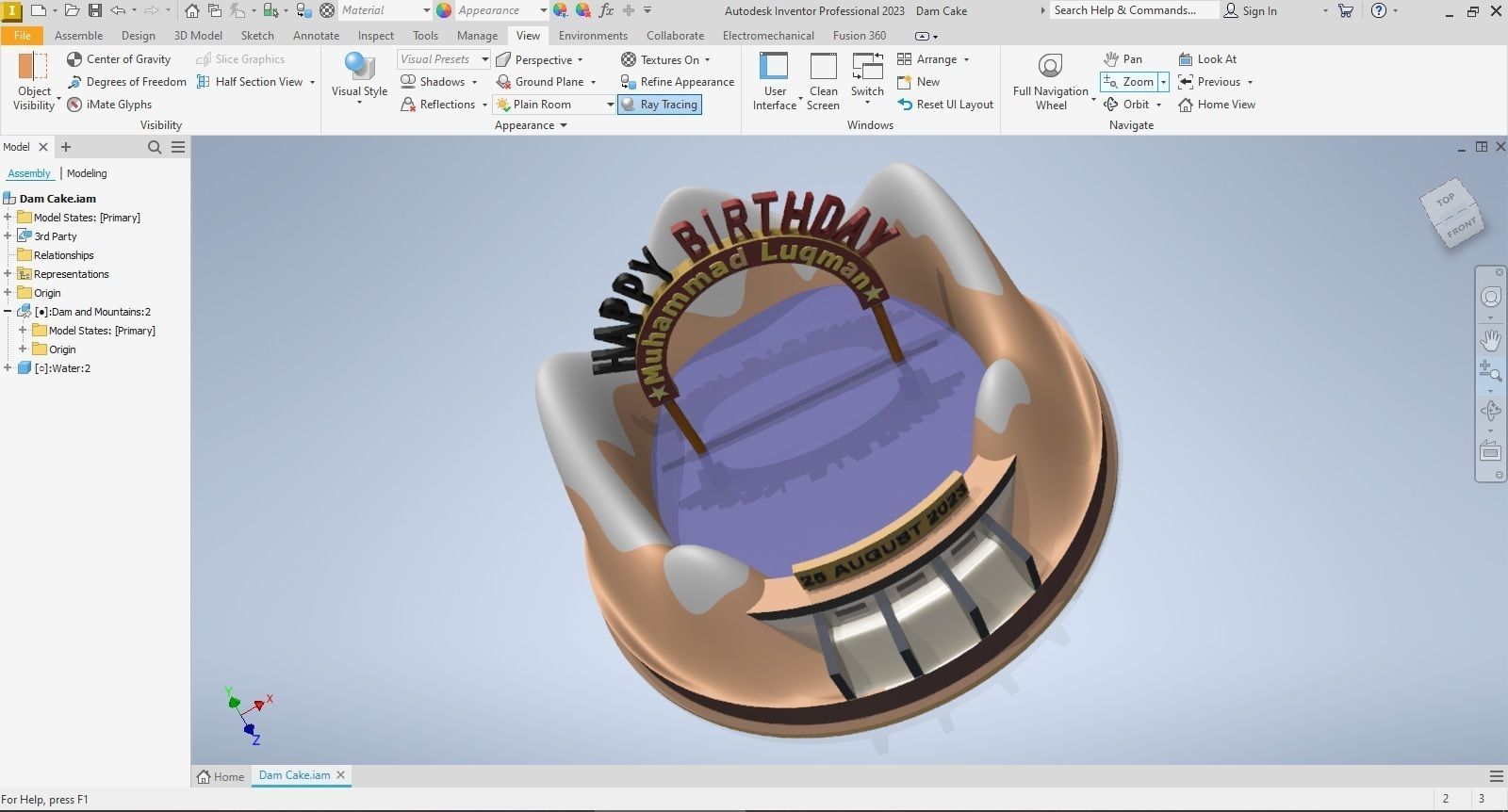The height and width of the screenshot is (812, 1508).
Task: Click the Sign In button
Action: 1250,10
